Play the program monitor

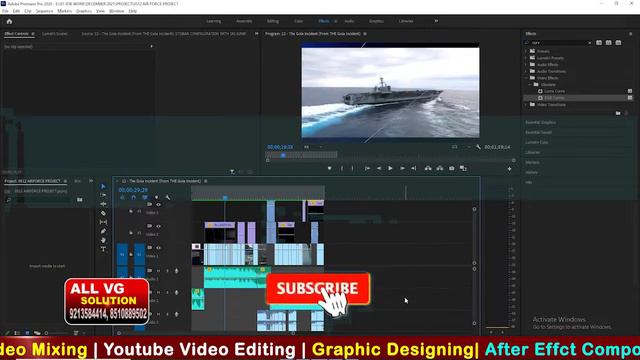click(390, 169)
